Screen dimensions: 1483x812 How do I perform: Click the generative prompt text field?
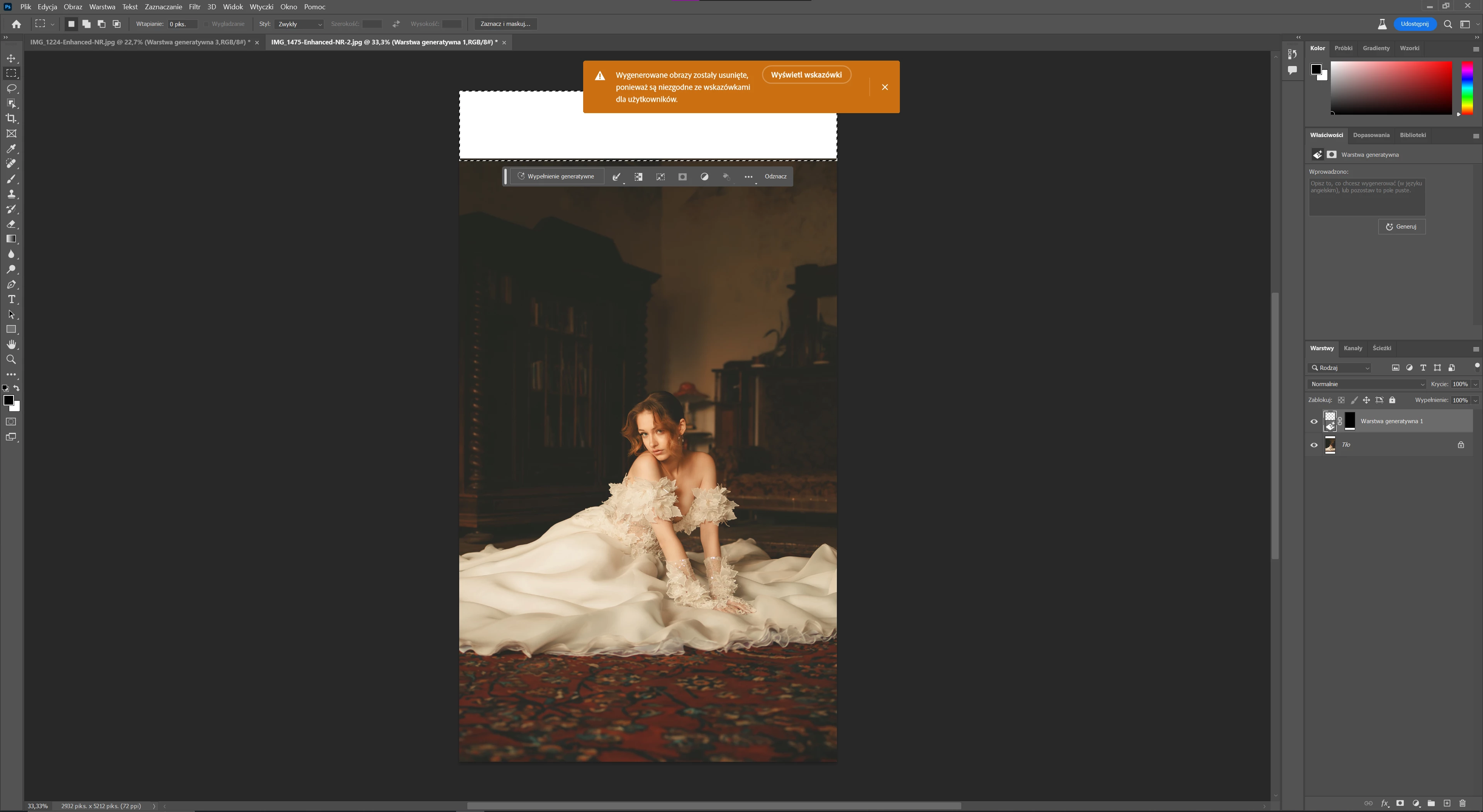point(1367,197)
